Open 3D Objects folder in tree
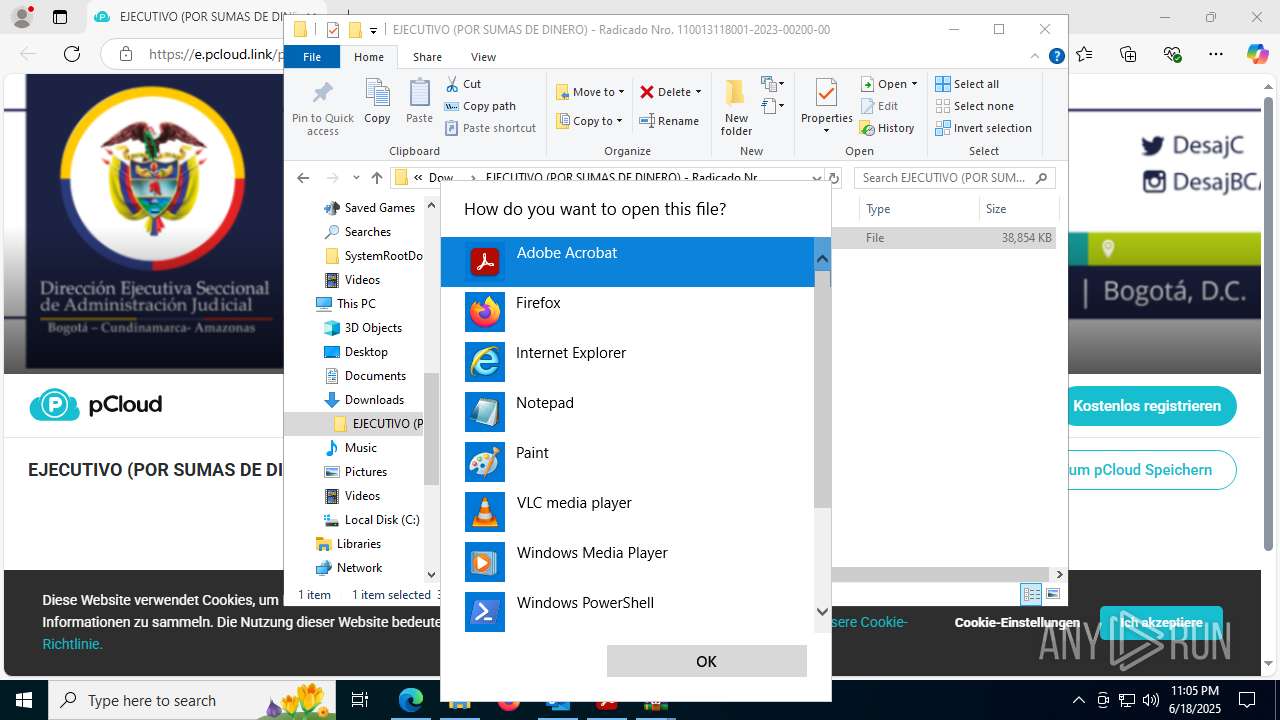The image size is (1280, 720). click(x=363, y=328)
